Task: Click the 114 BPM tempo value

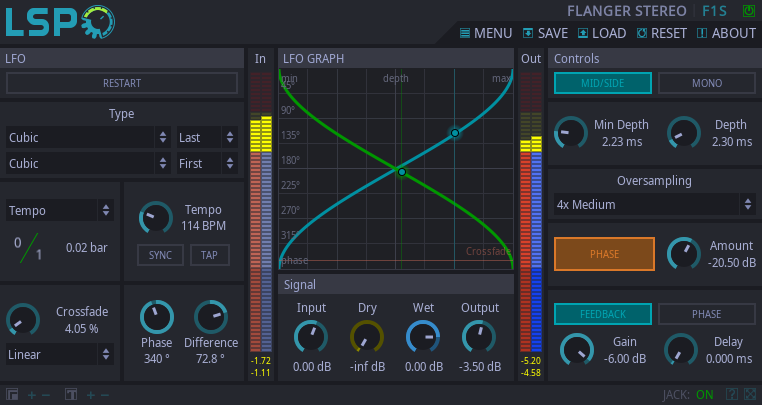Action: pyautogui.click(x=204, y=226)
